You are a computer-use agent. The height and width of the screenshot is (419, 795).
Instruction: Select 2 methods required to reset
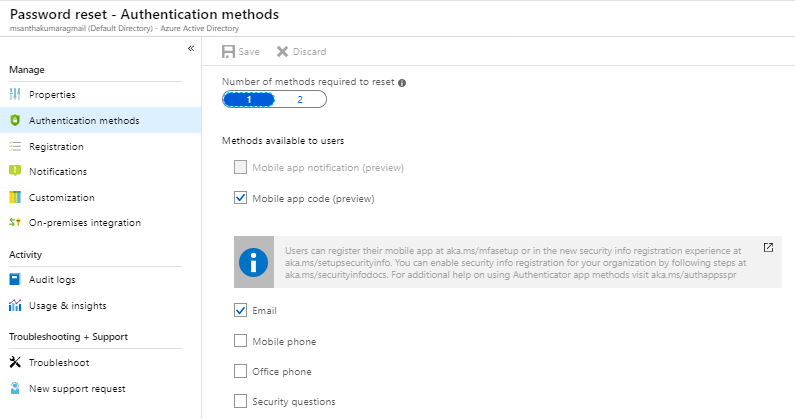point(300,99)
